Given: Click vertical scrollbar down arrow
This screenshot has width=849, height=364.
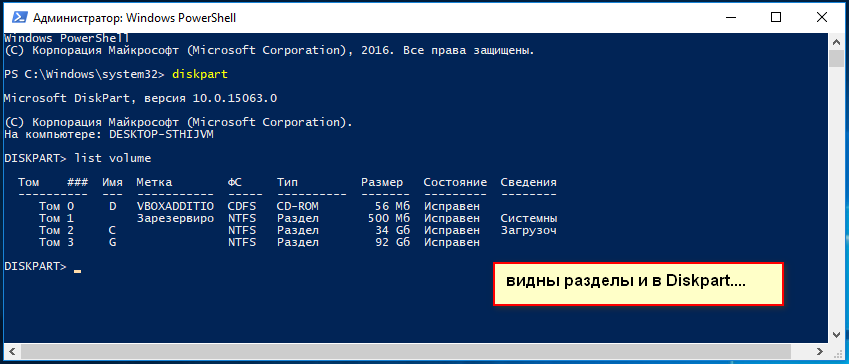Looking at the screenshot, I should (837, 335).
